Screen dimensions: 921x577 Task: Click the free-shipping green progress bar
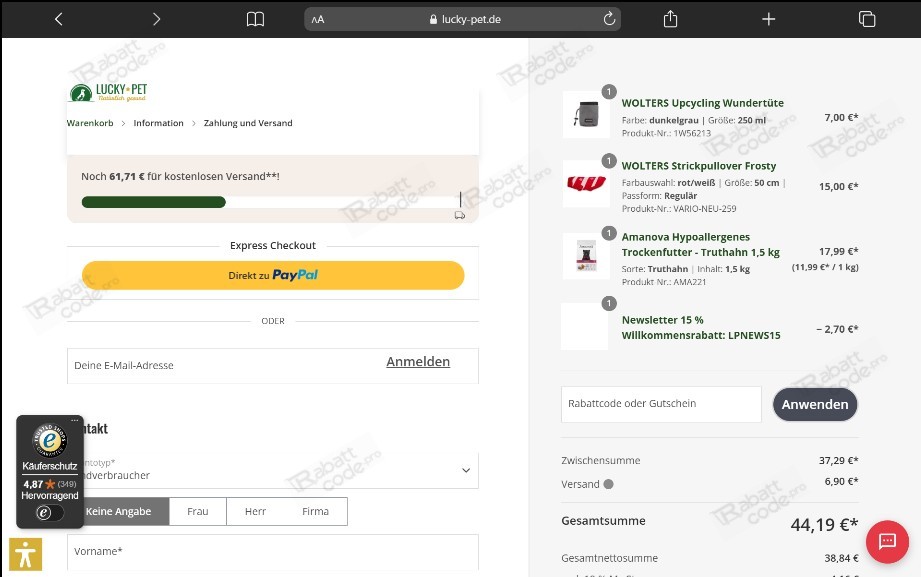coord(153,202)
